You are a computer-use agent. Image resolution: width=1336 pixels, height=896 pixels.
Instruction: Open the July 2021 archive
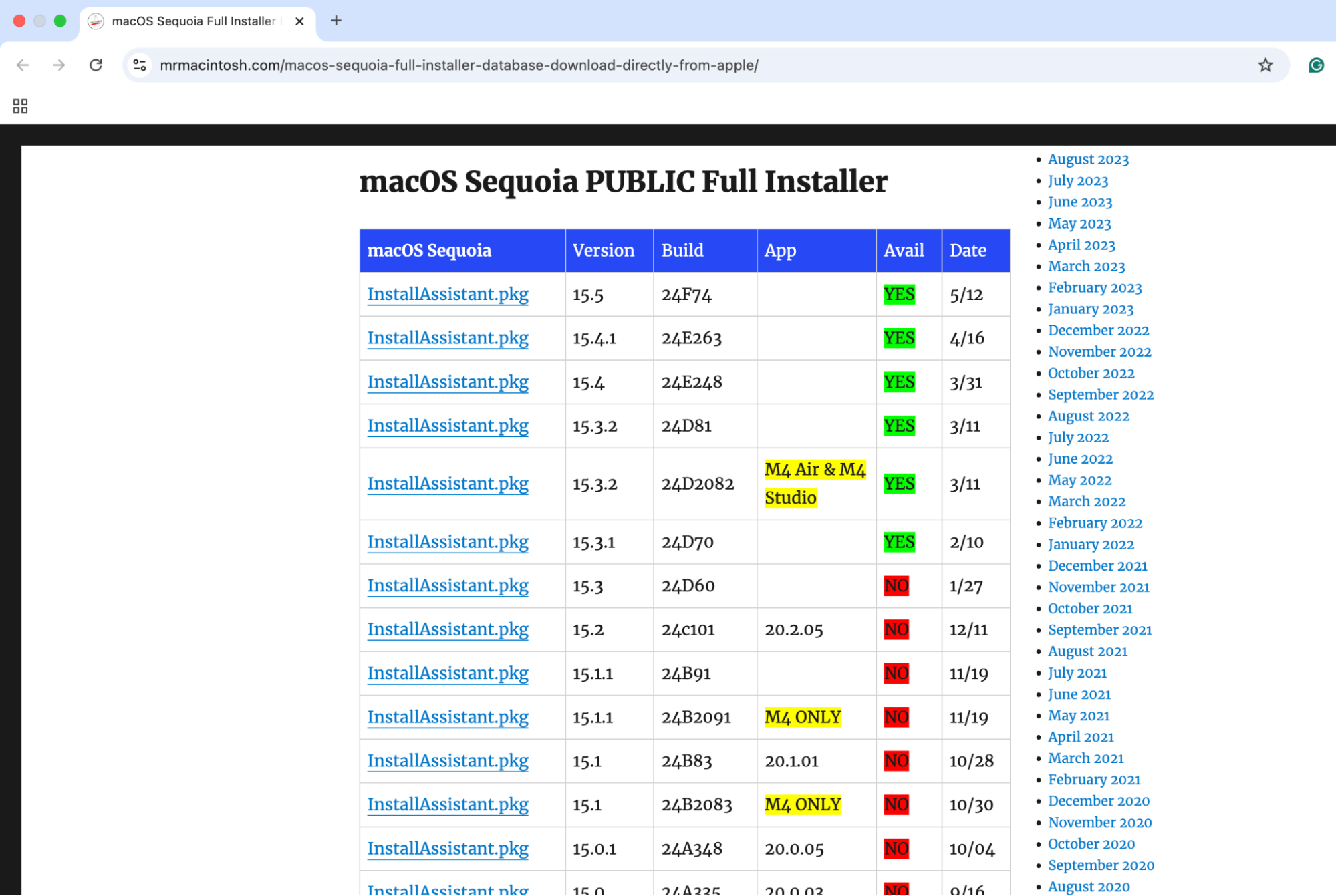1077,673
